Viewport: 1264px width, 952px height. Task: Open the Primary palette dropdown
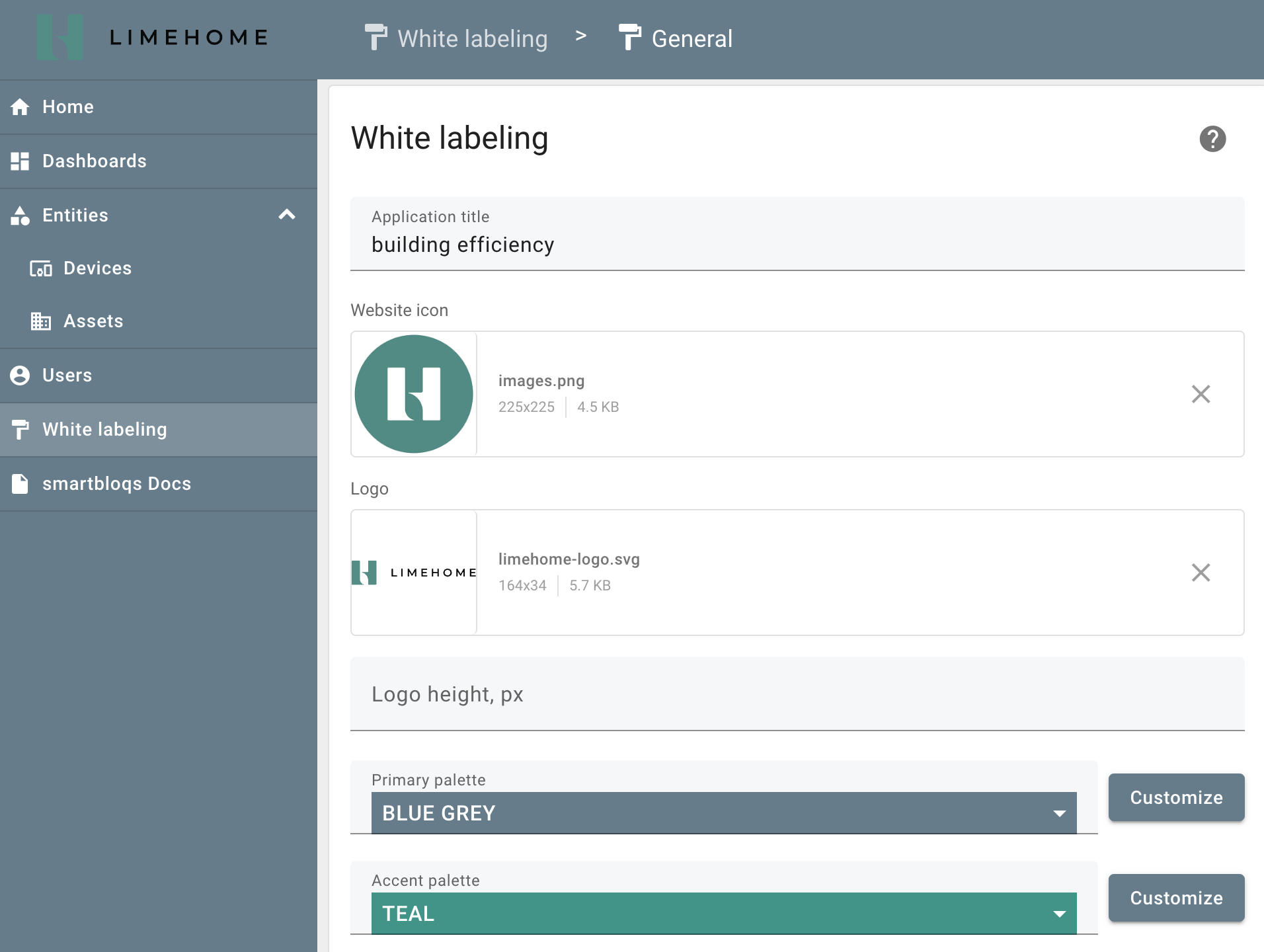coord(723,813)
